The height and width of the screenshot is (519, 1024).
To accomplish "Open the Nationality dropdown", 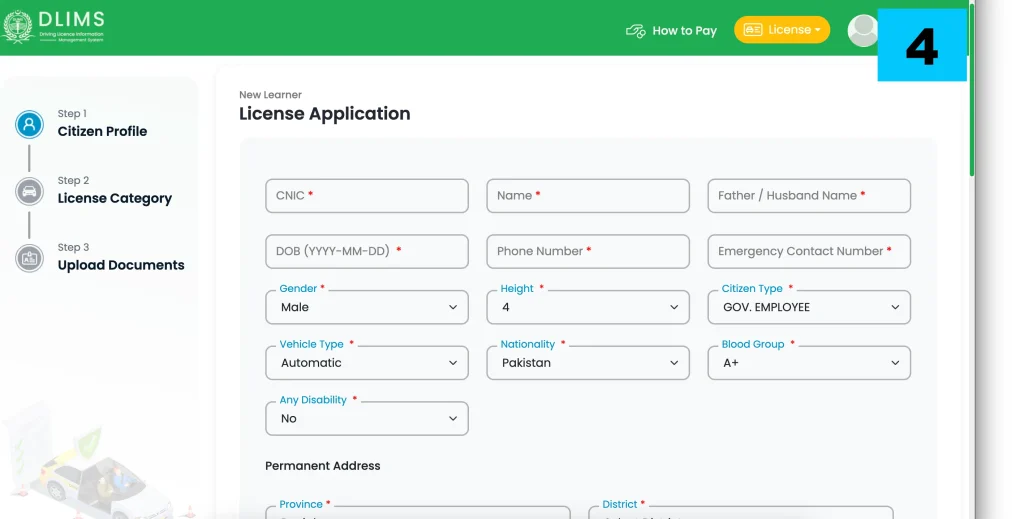I will pos(588,362).
